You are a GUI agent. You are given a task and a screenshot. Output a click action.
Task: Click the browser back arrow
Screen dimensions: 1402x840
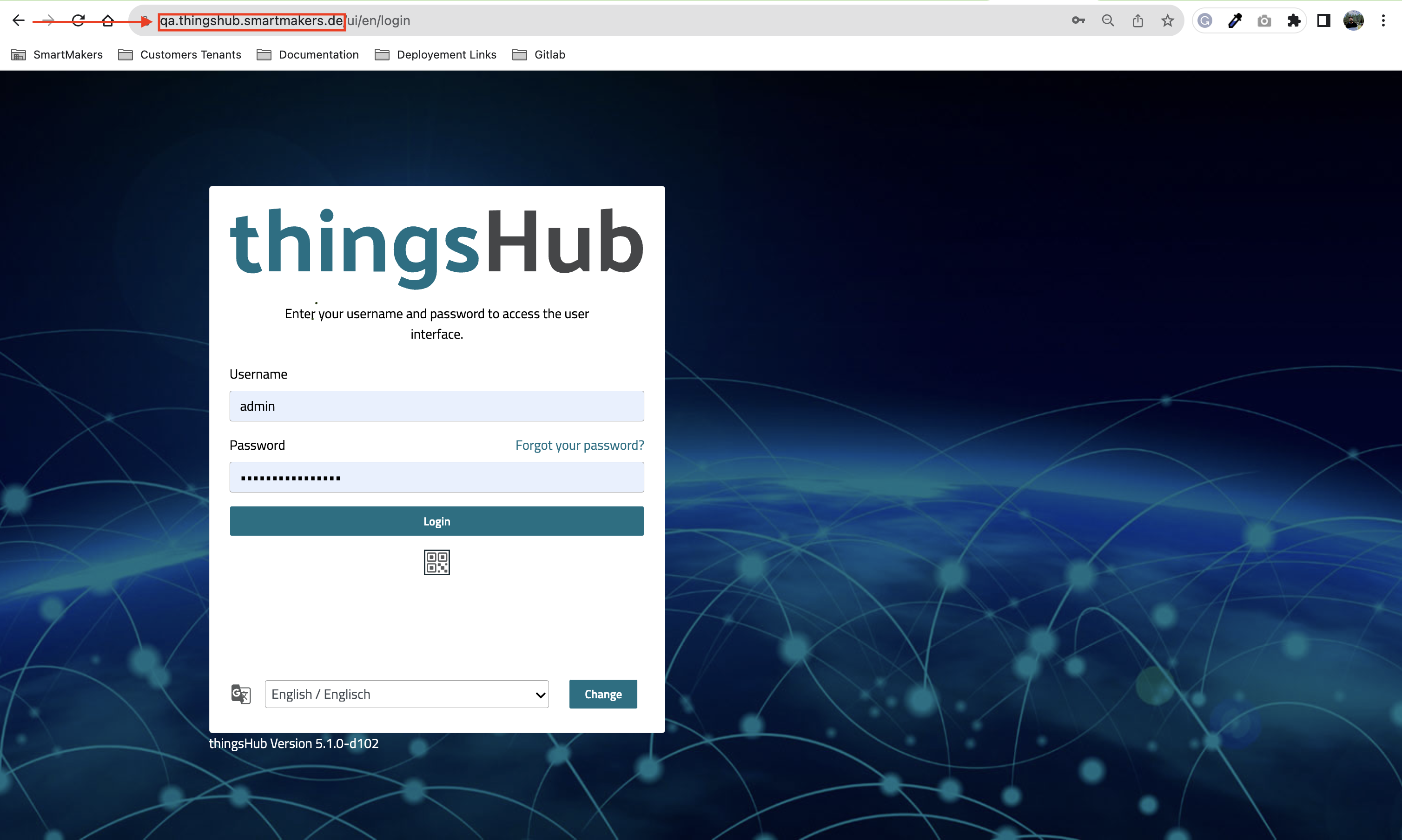pos(19,21)
